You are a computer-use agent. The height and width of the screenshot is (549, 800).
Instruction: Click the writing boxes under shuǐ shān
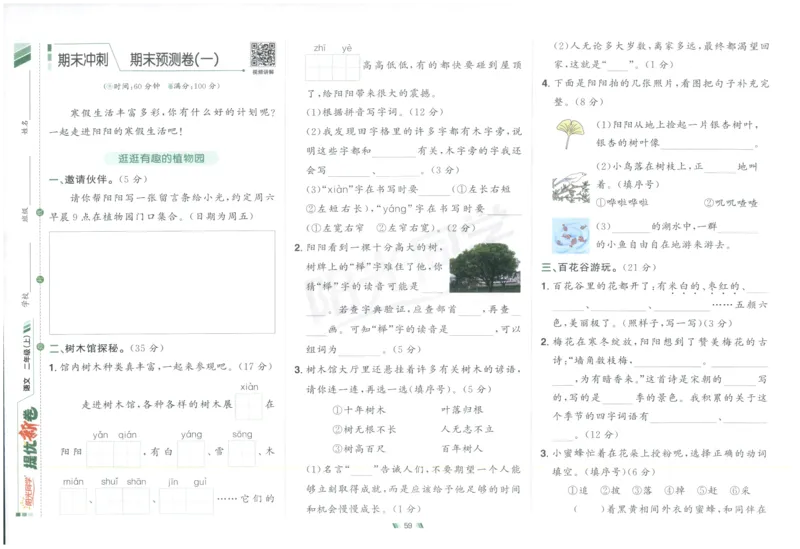click(x=122, y=501)
